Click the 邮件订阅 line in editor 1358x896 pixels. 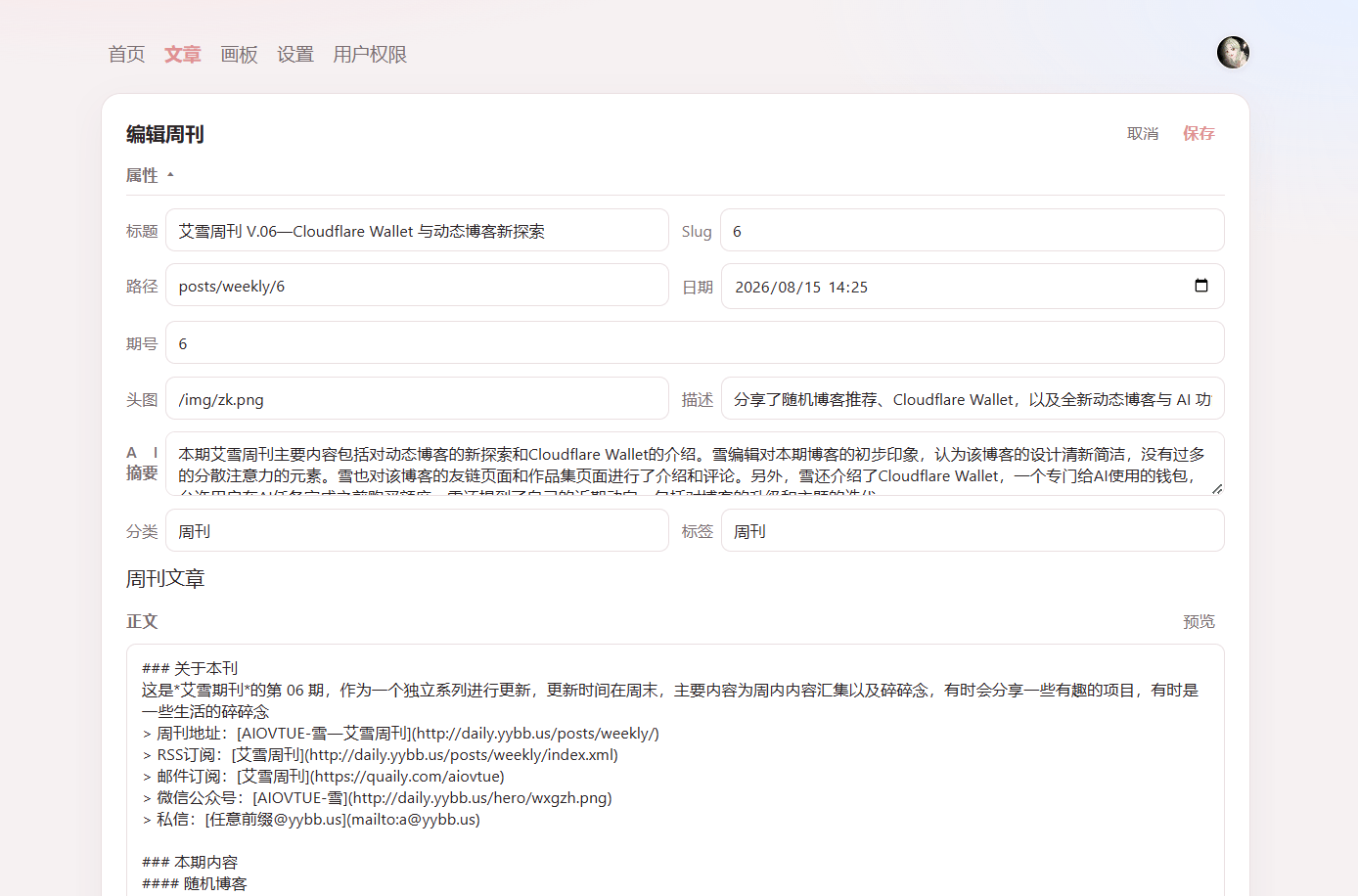324,776
